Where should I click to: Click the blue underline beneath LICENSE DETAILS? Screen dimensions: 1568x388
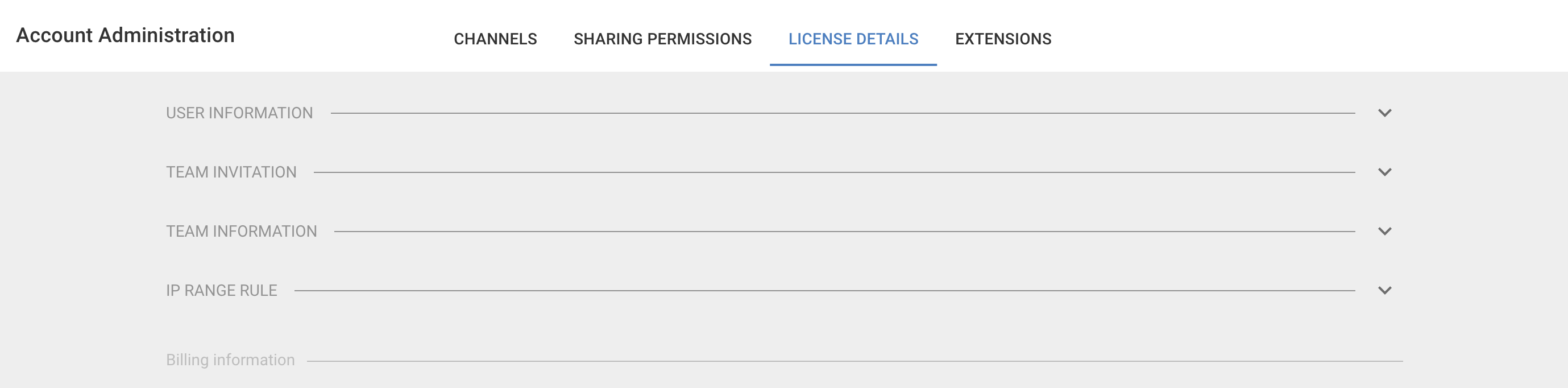click(854, 61)
